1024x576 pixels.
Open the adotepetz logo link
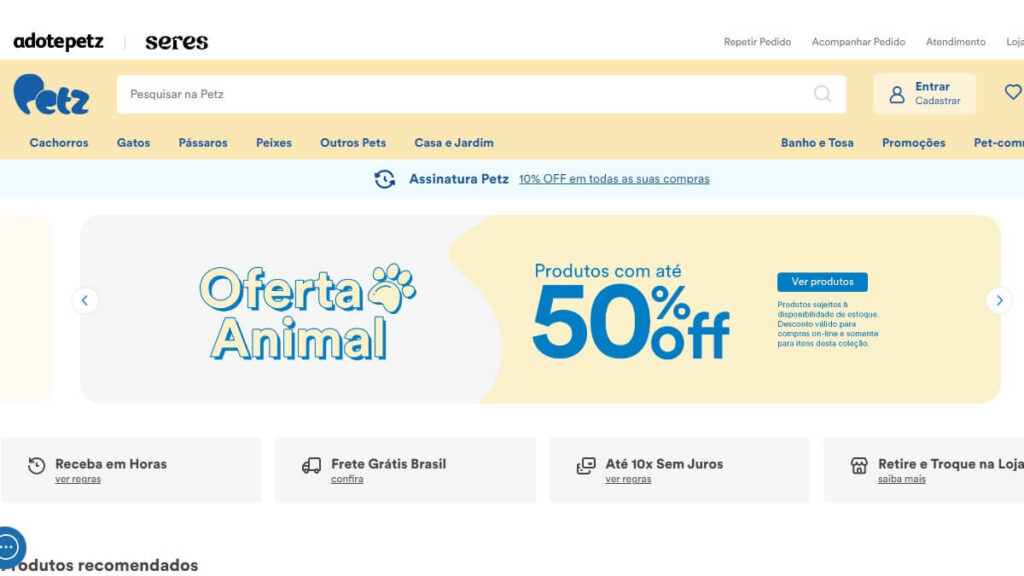click(x=58, y=42)
